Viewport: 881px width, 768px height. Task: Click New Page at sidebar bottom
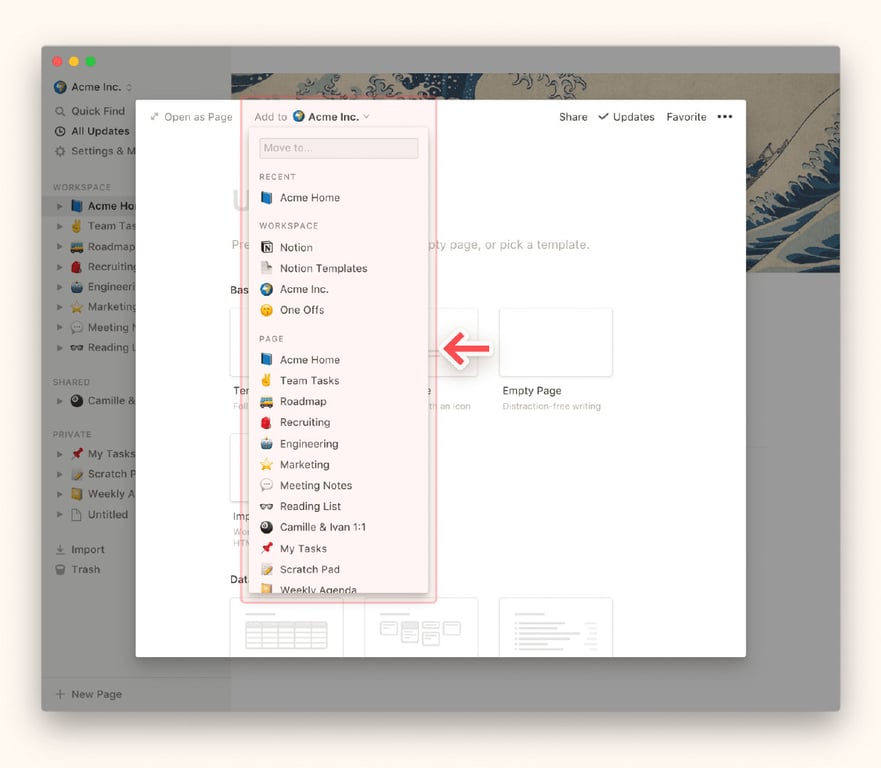tap(88, 694)
